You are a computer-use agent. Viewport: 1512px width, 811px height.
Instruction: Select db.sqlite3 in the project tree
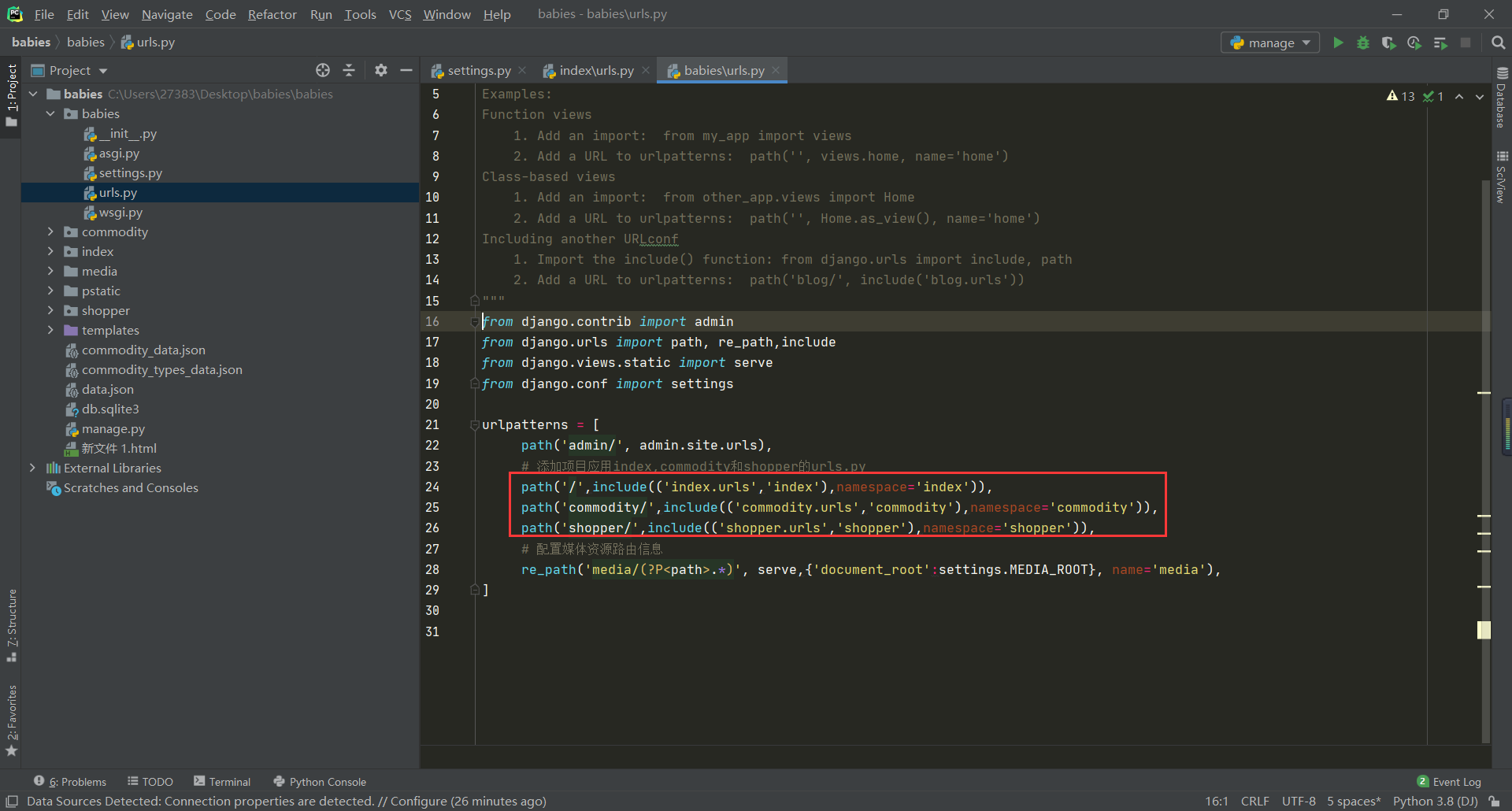pyautogui.click(x=110, y=409)
